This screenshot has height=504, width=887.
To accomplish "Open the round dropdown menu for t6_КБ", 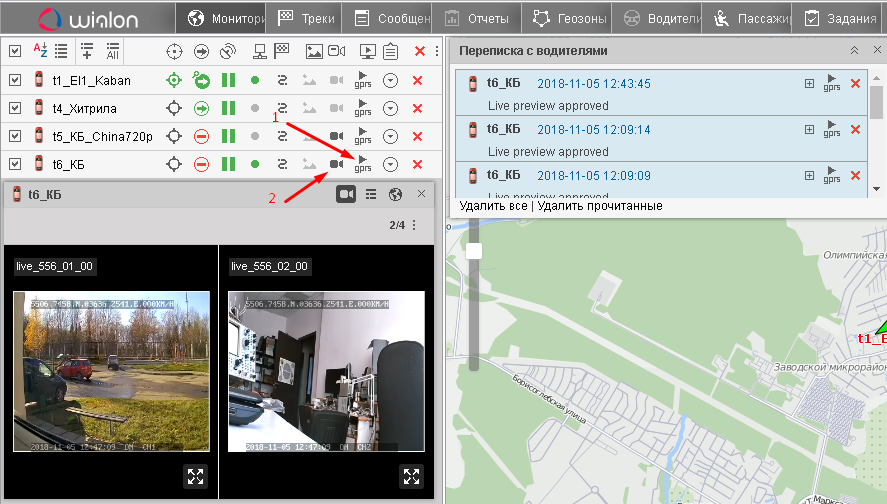I will 391,164.
